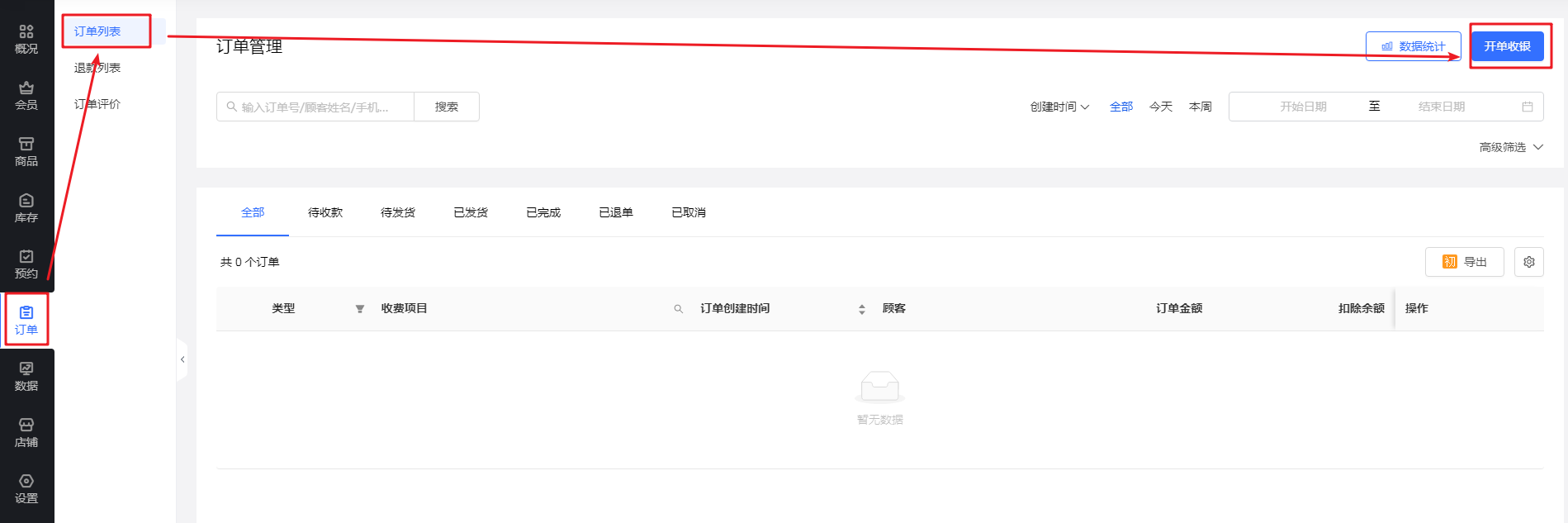This screenshot has width=1568, height=523.
Task: Select 订单列表 in the submenu
Action: coord(97,31)
